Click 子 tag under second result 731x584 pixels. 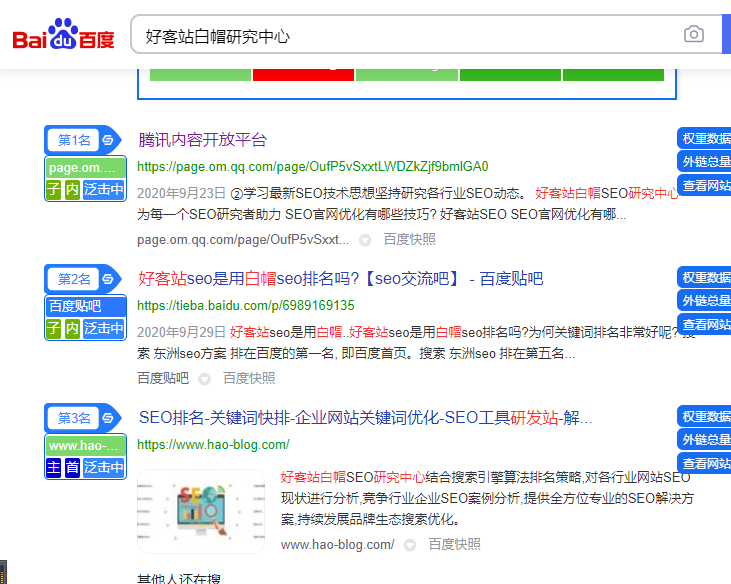54,329
